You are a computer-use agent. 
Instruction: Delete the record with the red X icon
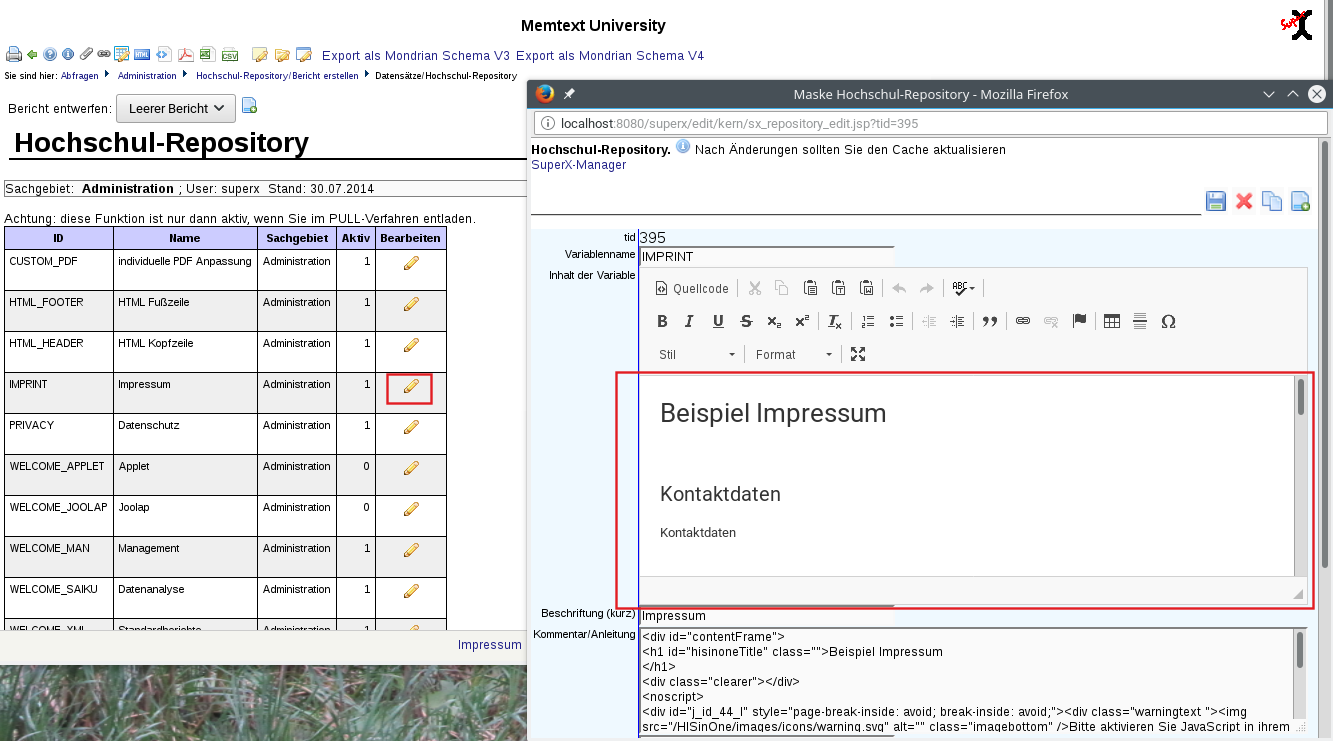point(1244,201)
